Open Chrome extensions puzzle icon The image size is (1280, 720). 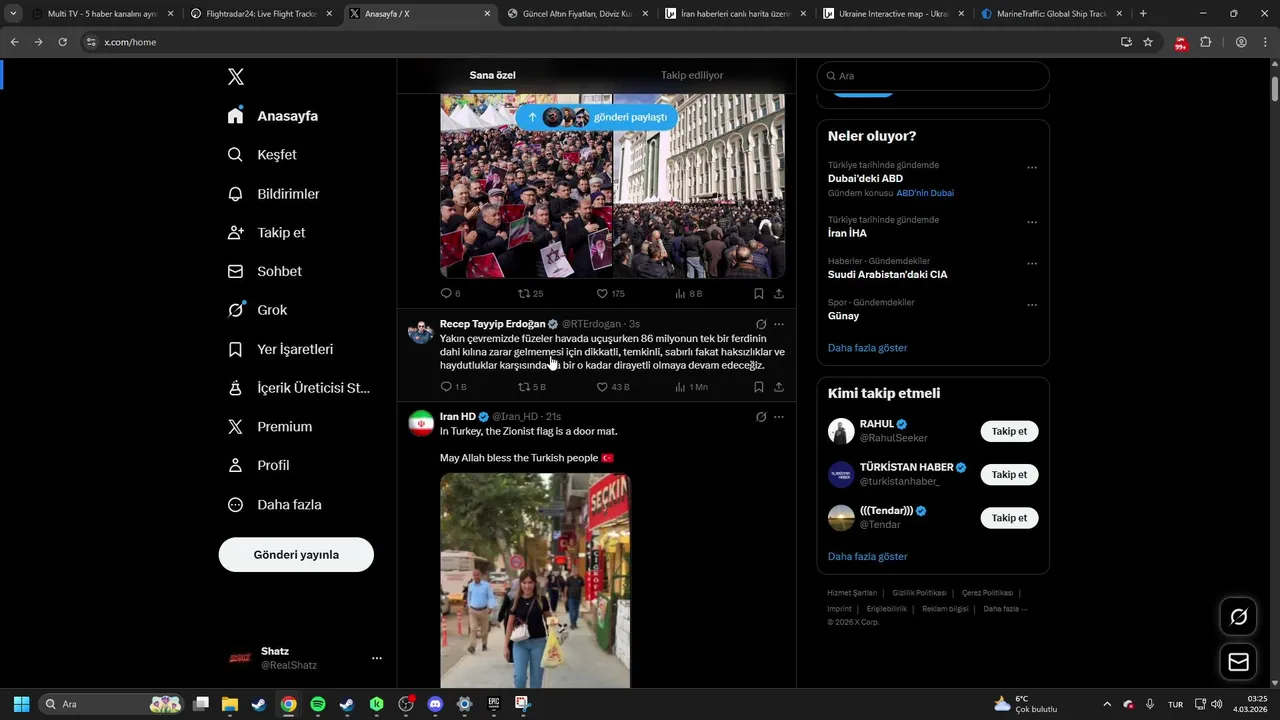pos(1205,42)
